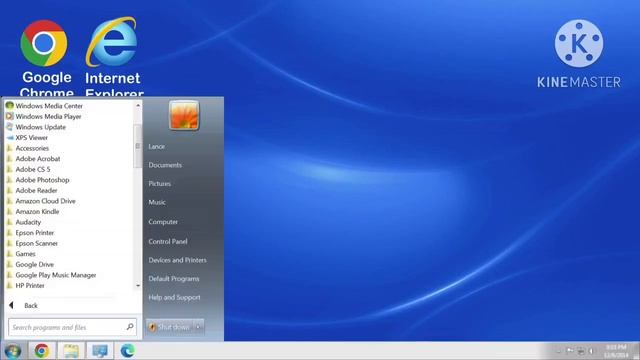Open Help and Support

[174, 298]
